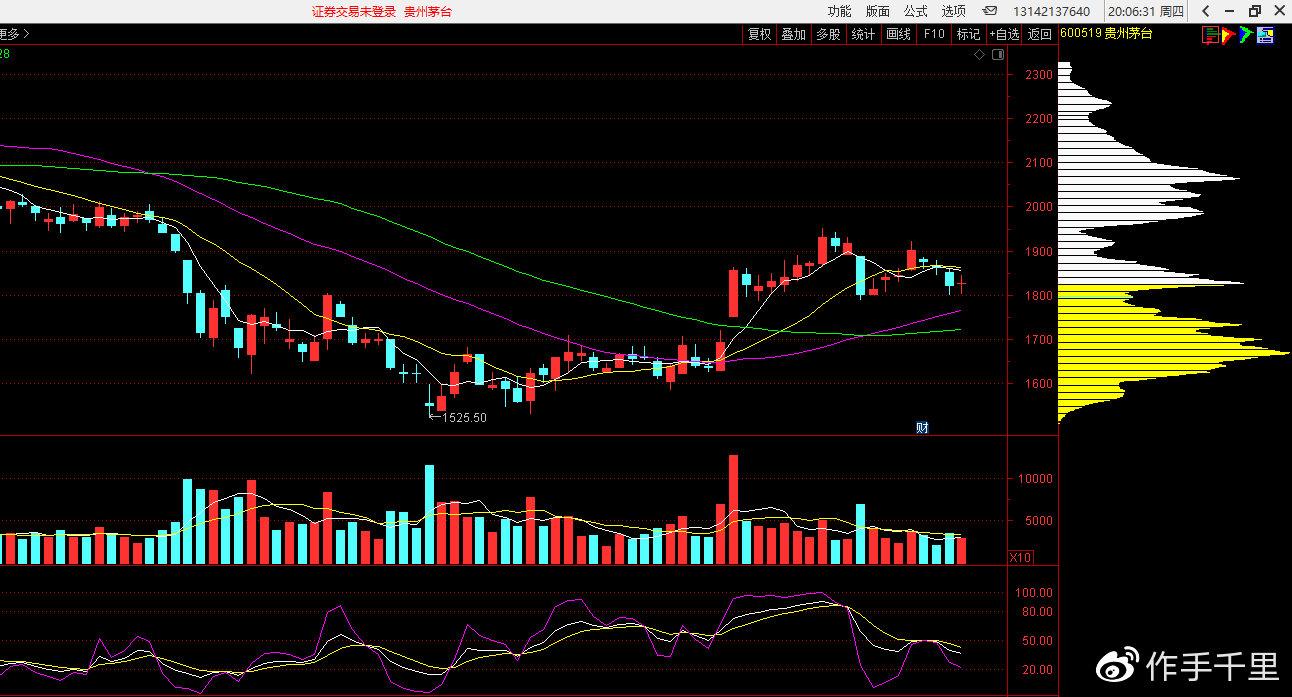Viewport: 1292px width, 697px height.
Task: Click the red list-style icon at top right
Action: click(x=1210, y=35)
